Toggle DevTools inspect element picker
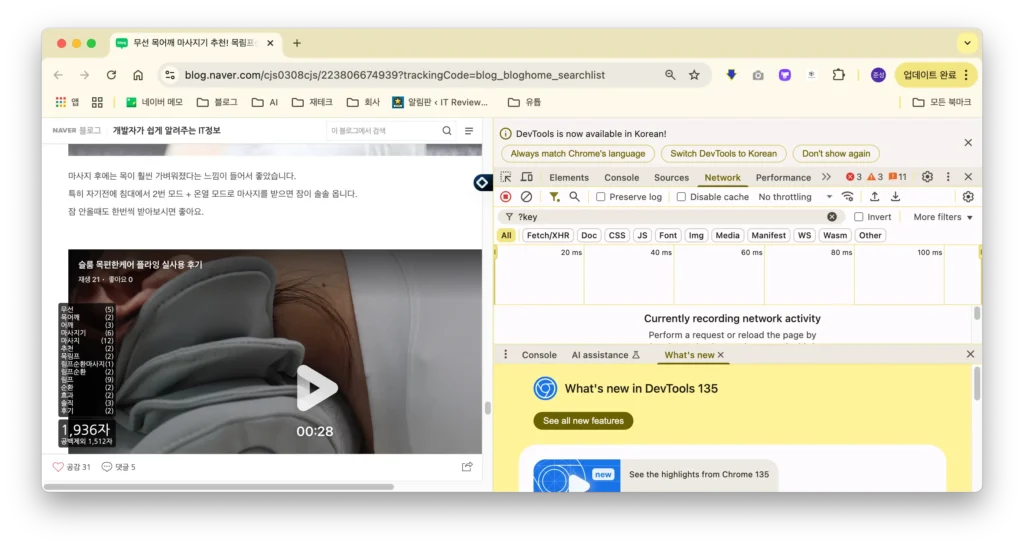1024x547 pixels. (x=505, y=177)
